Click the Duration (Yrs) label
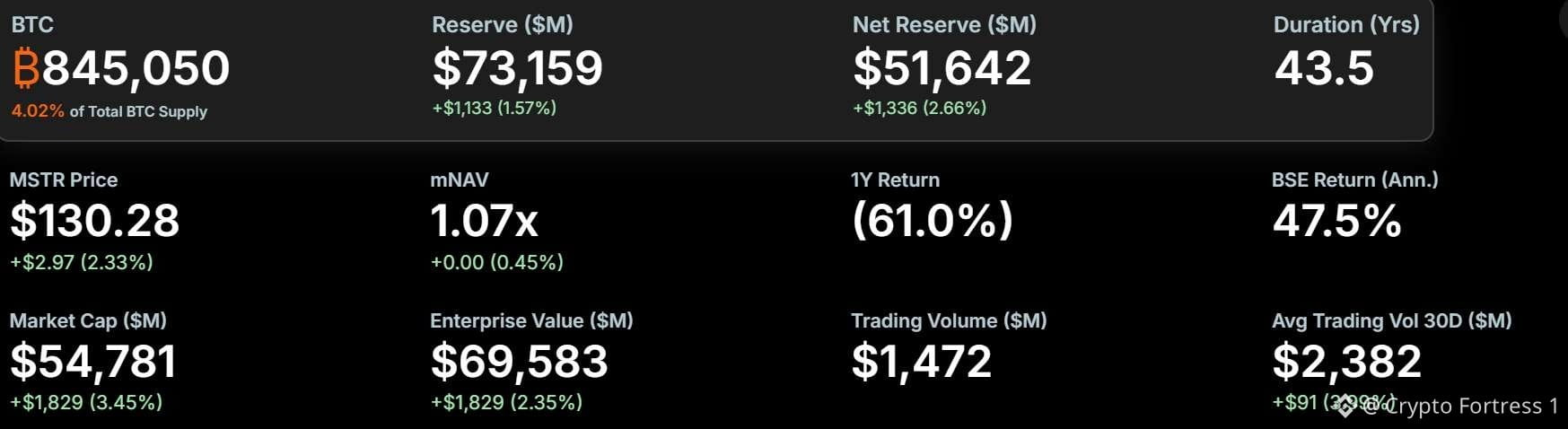This screenshot has width=1568, height=429. [1346, 24]
